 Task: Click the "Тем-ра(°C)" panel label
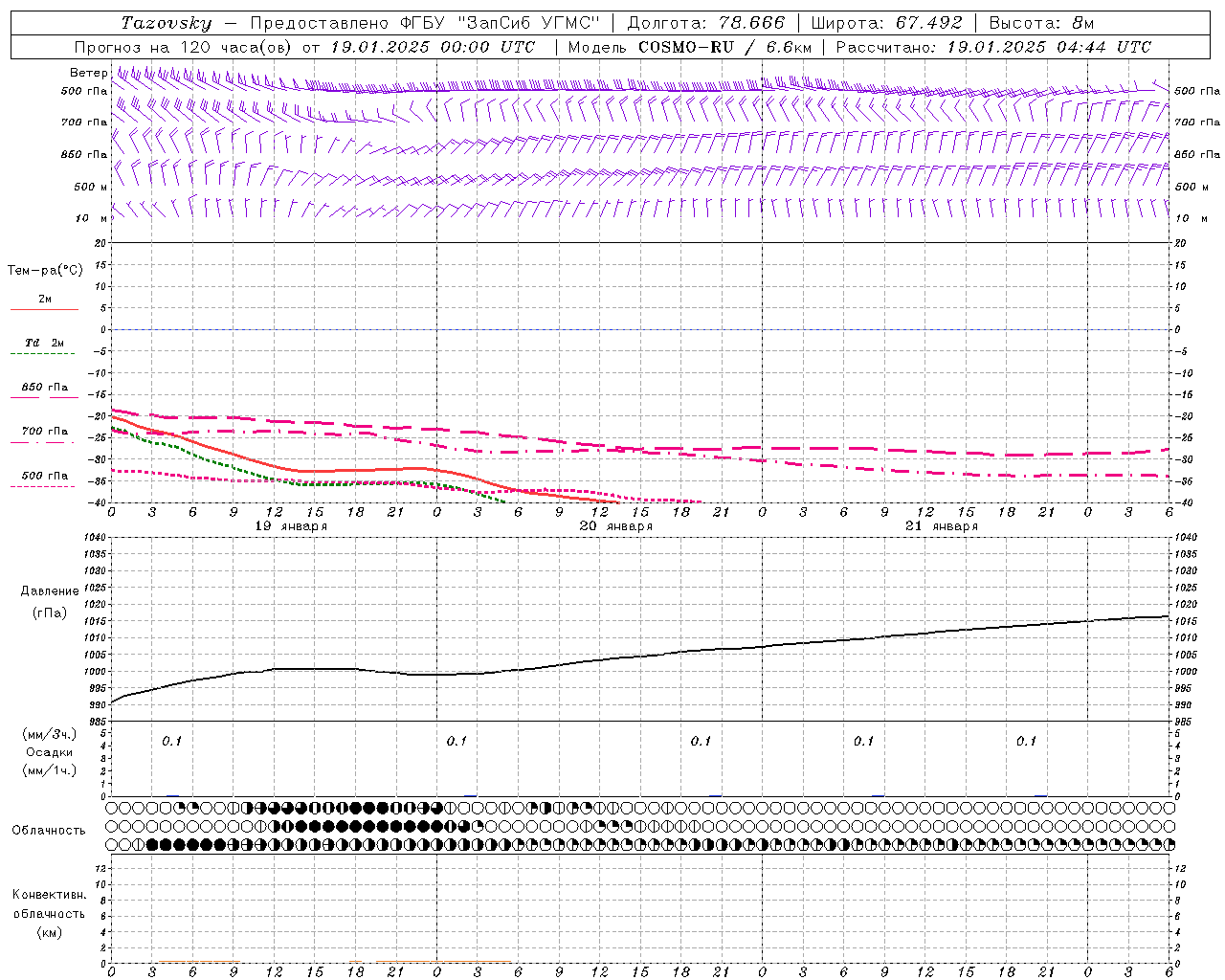[x=45, y=270]
